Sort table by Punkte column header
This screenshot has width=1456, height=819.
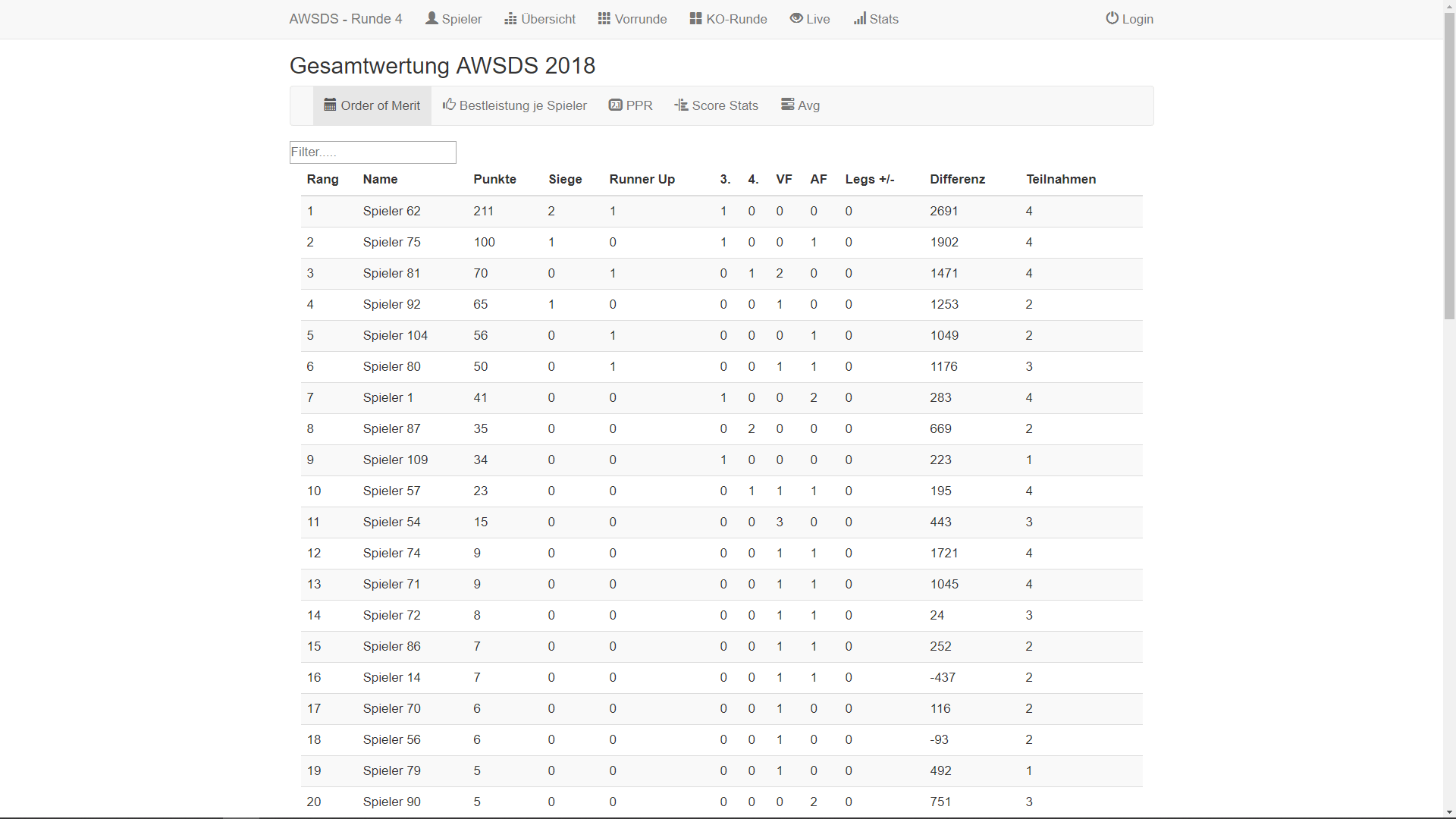coord(494,179)
